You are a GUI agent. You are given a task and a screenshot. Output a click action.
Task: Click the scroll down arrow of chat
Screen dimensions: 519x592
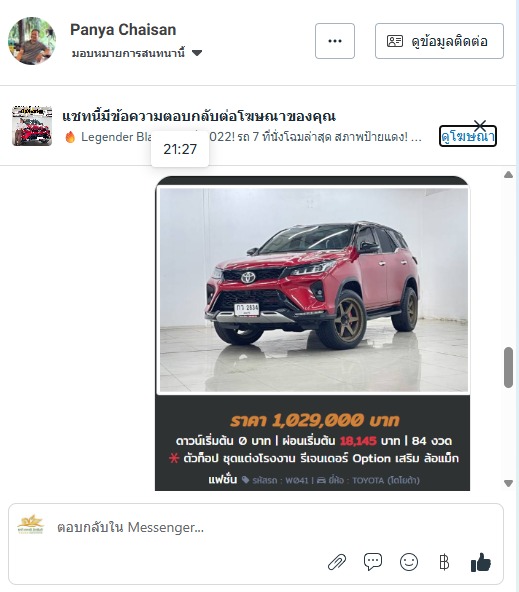[x=508, y=483]
